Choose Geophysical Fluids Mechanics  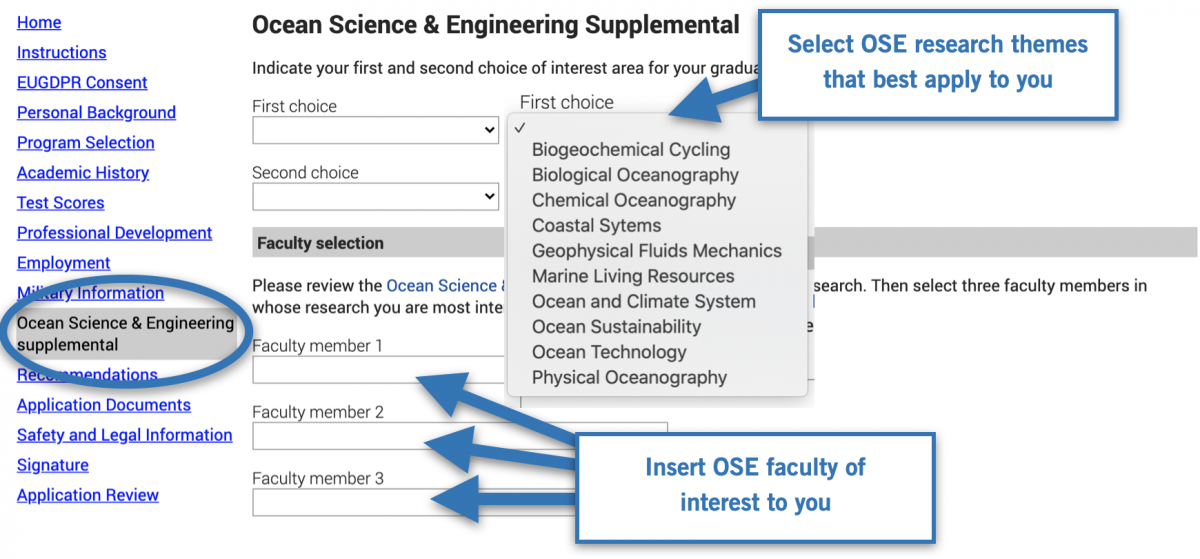pyautogui.click(x=656, y=251)
